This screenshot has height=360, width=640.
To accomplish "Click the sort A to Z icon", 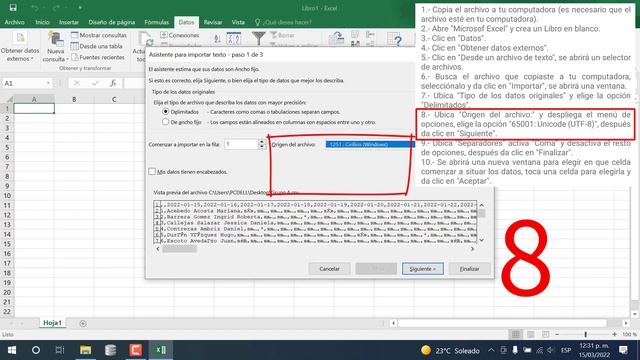I will [x=217, y=39].
